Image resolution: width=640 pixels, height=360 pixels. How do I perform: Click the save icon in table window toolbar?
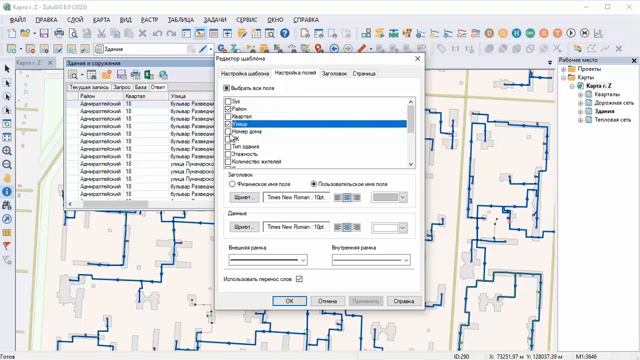(x=121, y=75)
